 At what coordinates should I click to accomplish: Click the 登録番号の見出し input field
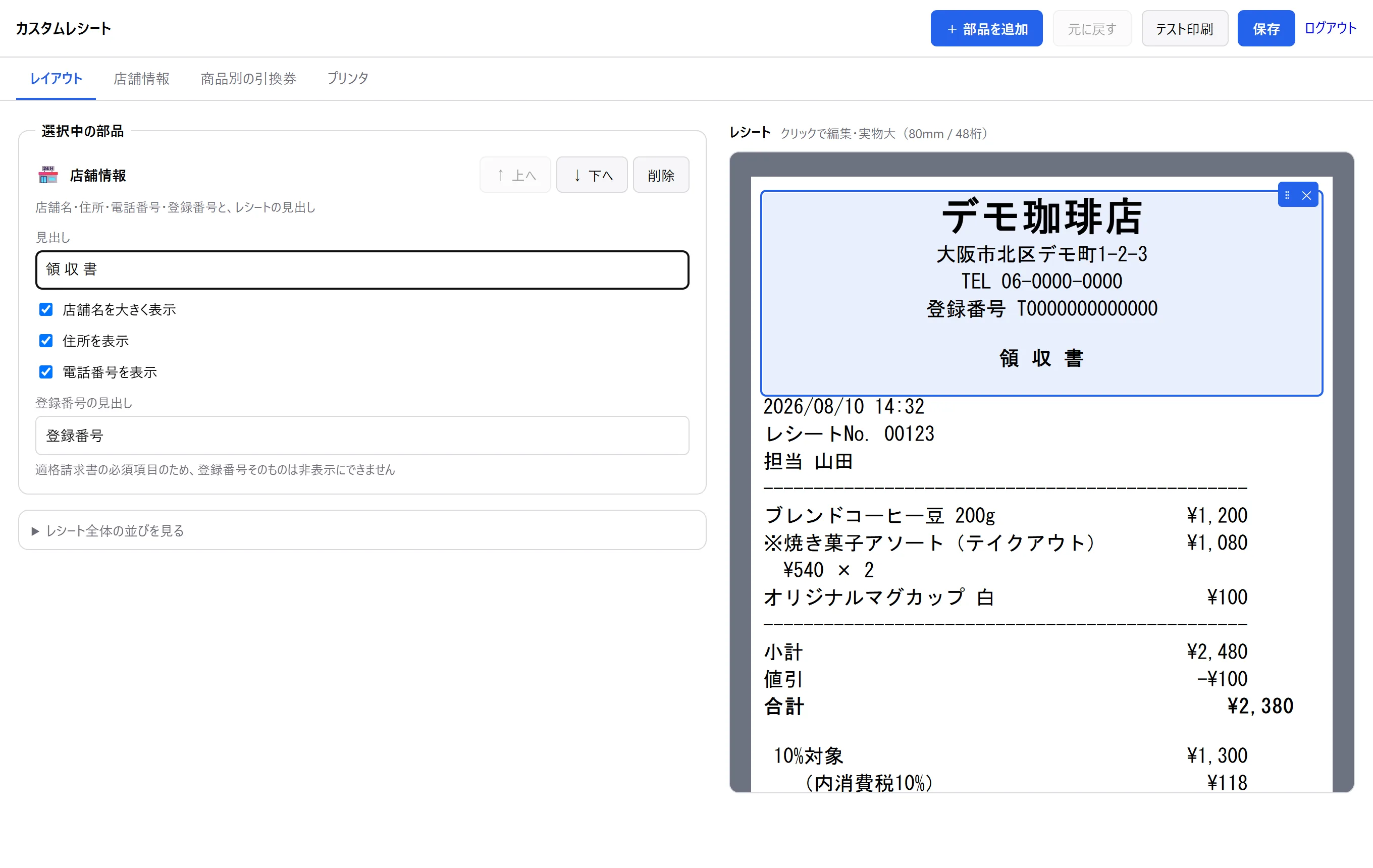coord(362,436)
